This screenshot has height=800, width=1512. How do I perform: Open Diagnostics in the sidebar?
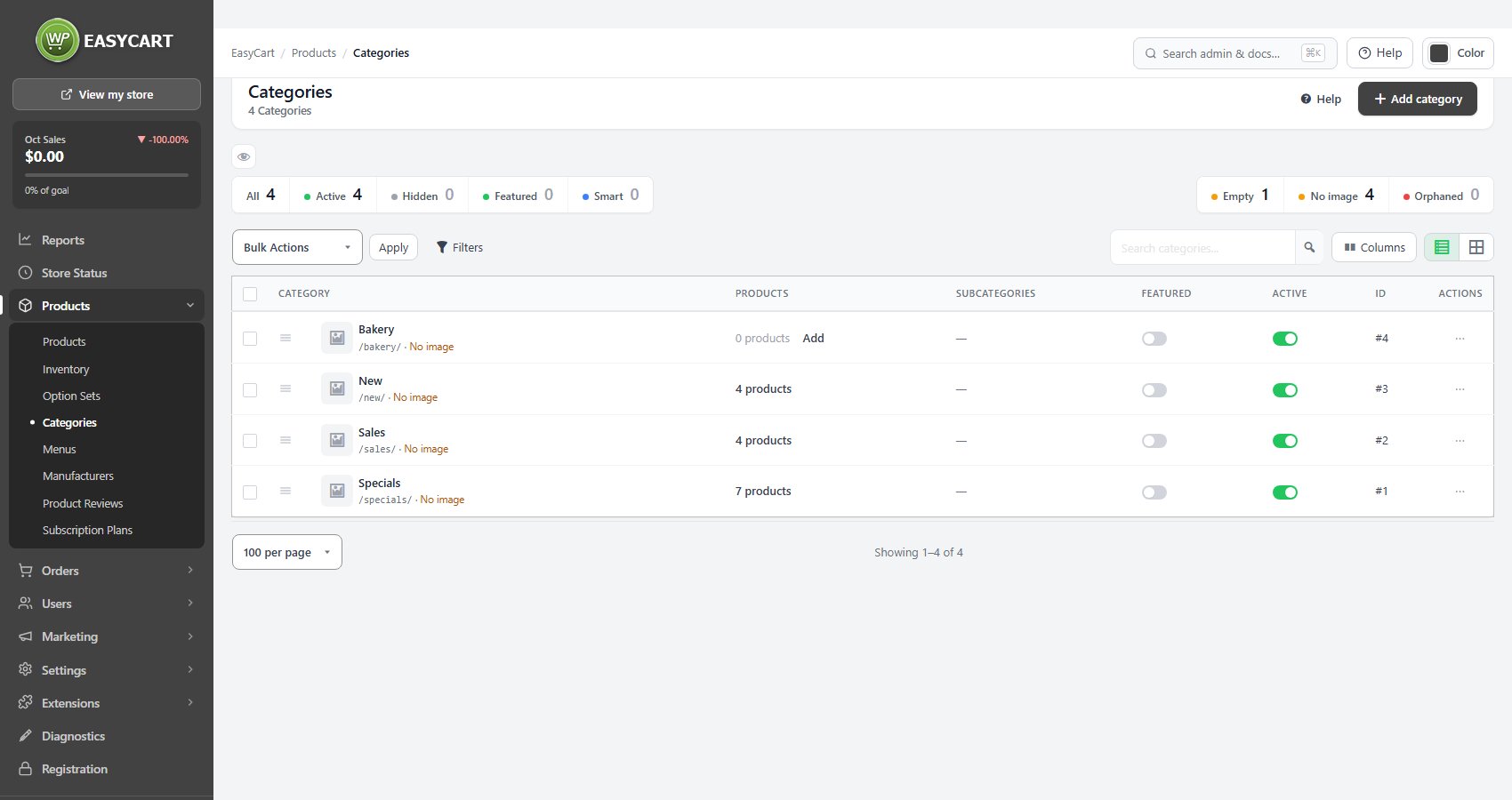pos(107,736)
